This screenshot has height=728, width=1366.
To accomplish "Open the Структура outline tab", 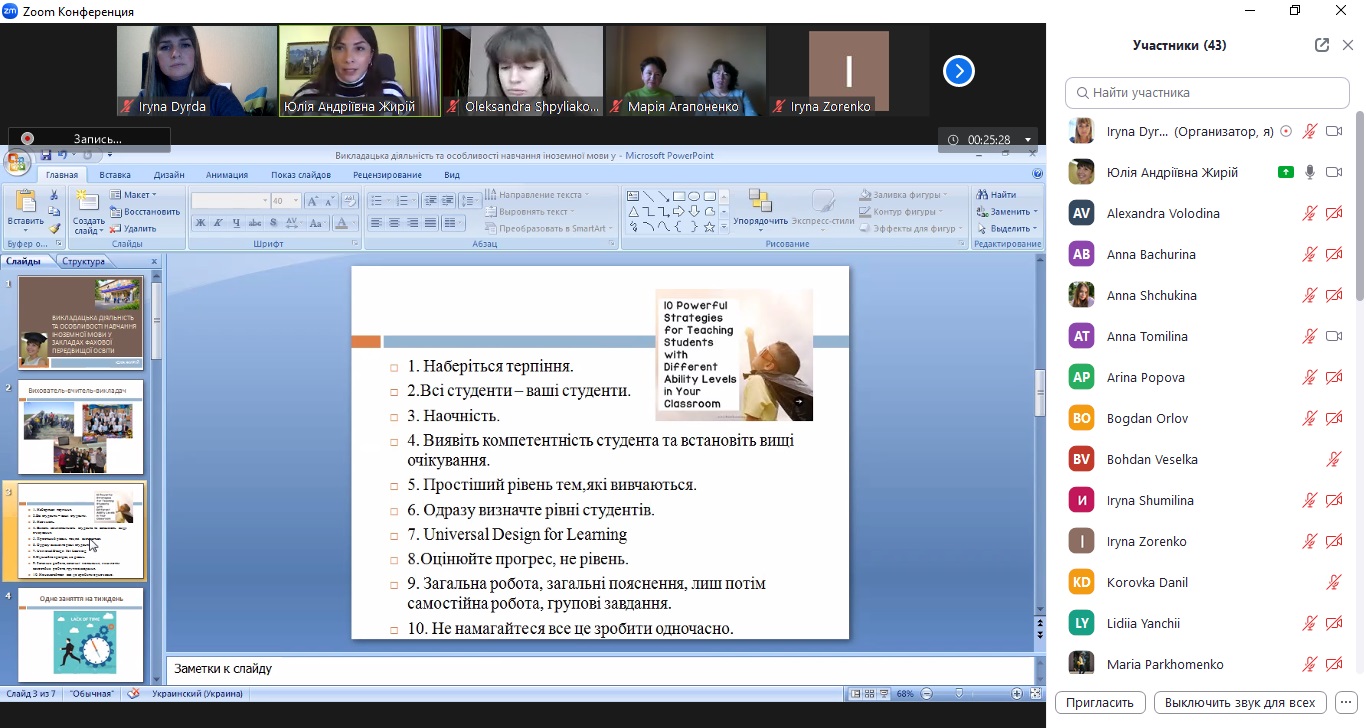I will point(83,261).
